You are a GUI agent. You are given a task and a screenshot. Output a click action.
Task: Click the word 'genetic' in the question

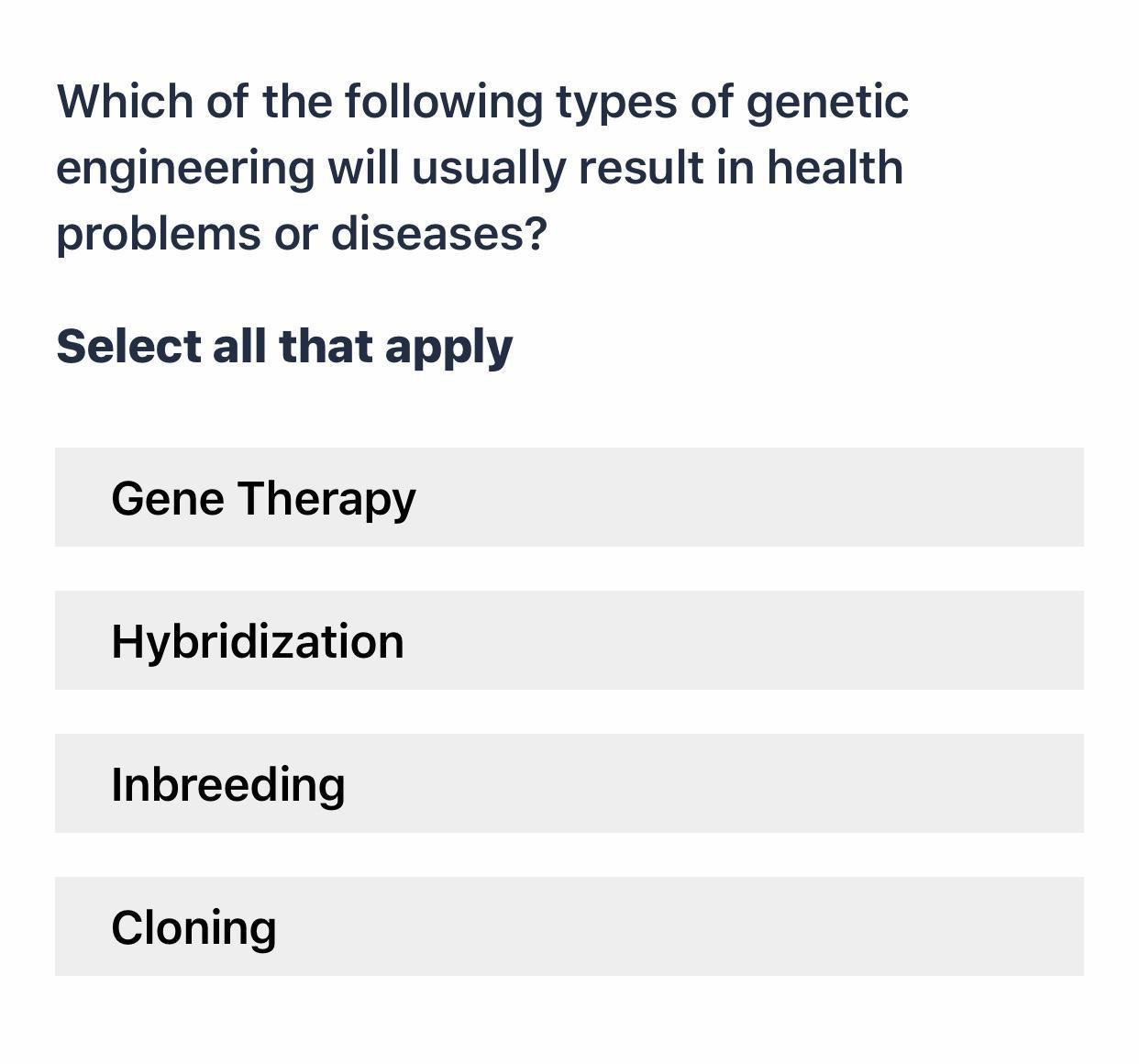(x=827, y=101)
